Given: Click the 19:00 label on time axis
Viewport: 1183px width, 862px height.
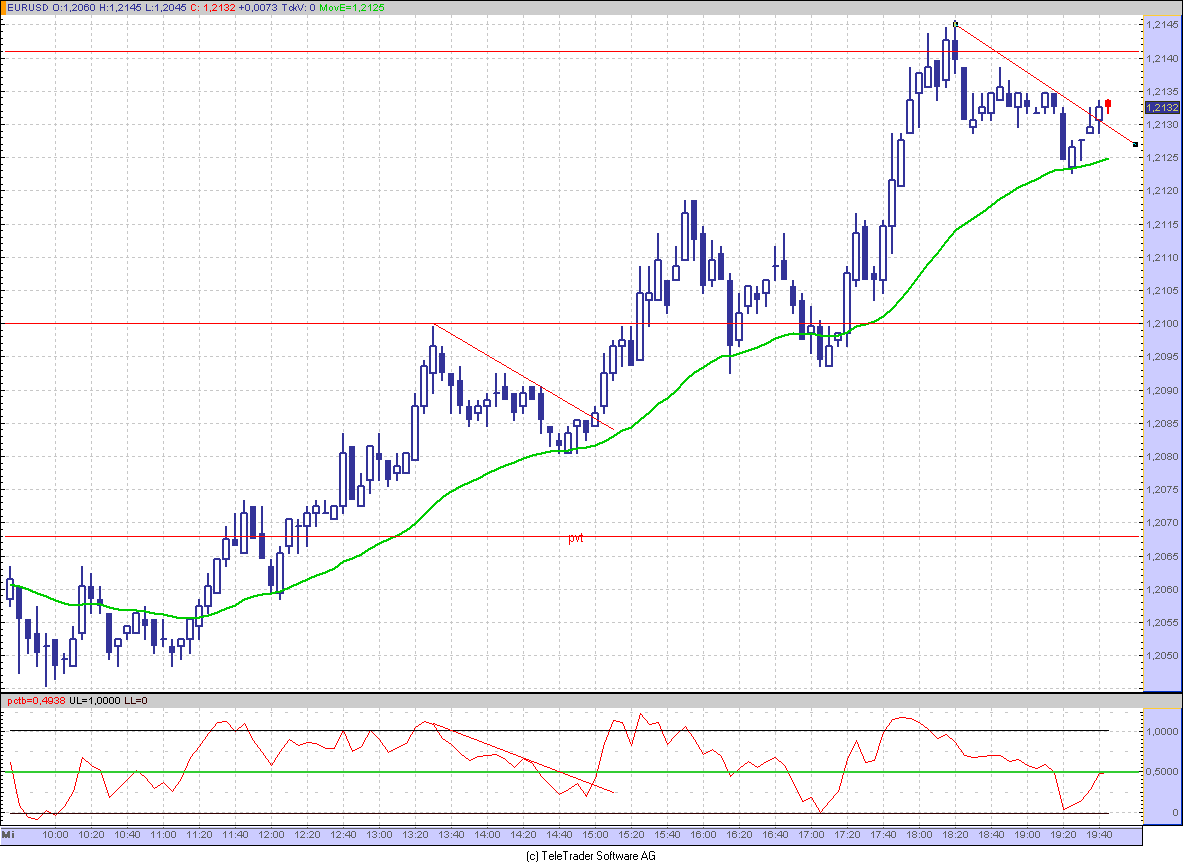Looking at the screenshot, I should tap(1028, 835).
